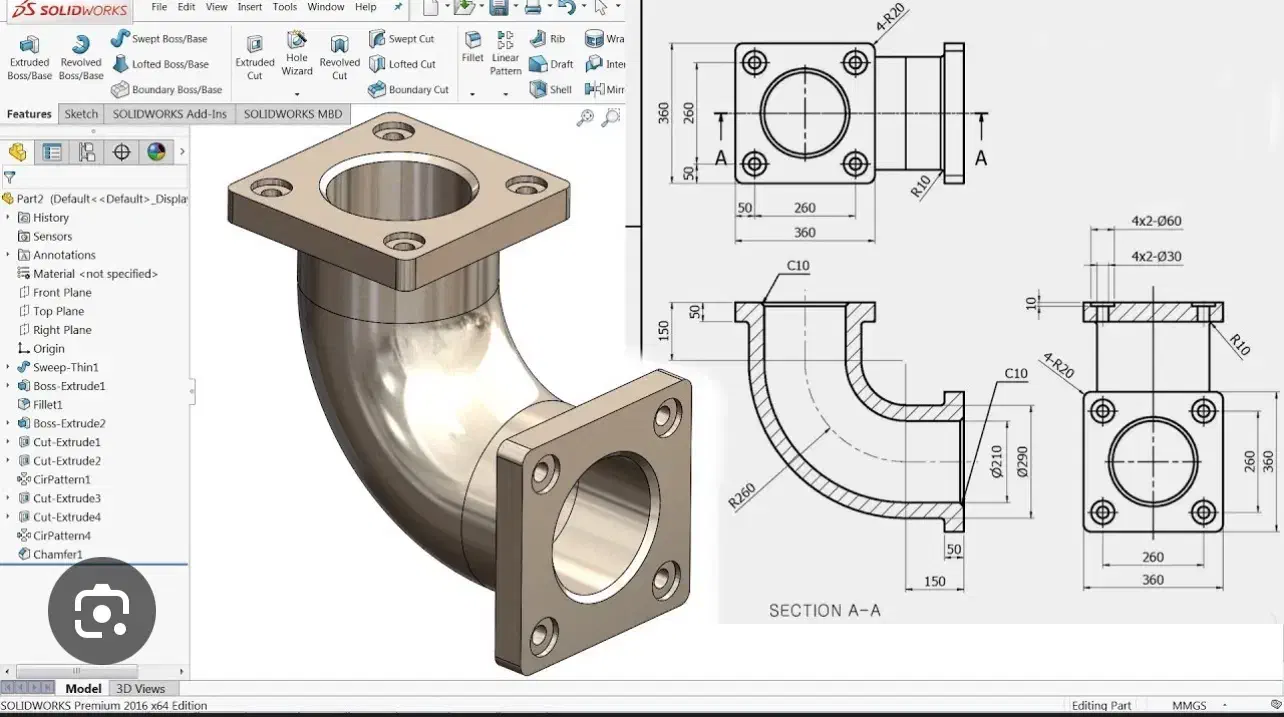Open the Tools menu
Viewport: 1284px width, 717px height.
(x=285, y=7)
